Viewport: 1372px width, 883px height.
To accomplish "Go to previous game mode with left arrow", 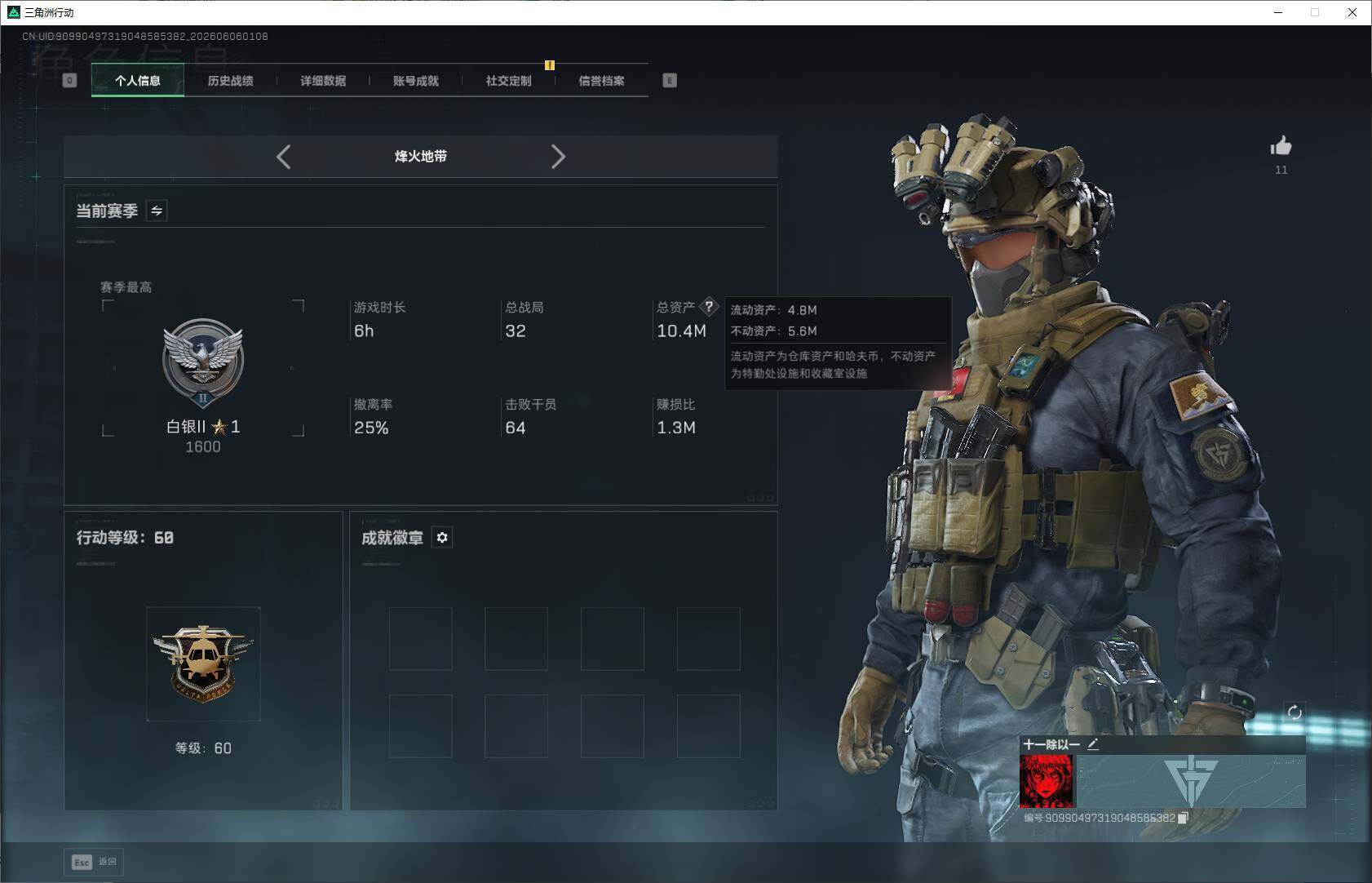I will (x=283, y=157).
